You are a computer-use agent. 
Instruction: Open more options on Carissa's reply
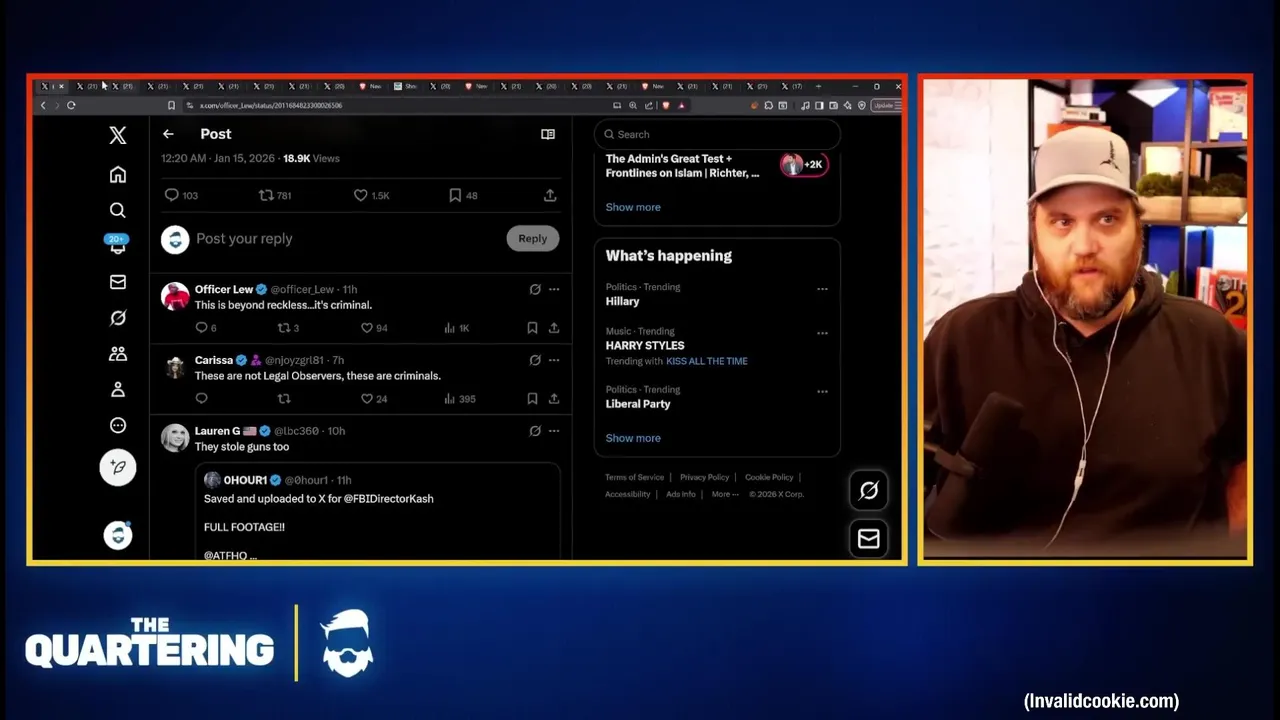pos(554,360)
